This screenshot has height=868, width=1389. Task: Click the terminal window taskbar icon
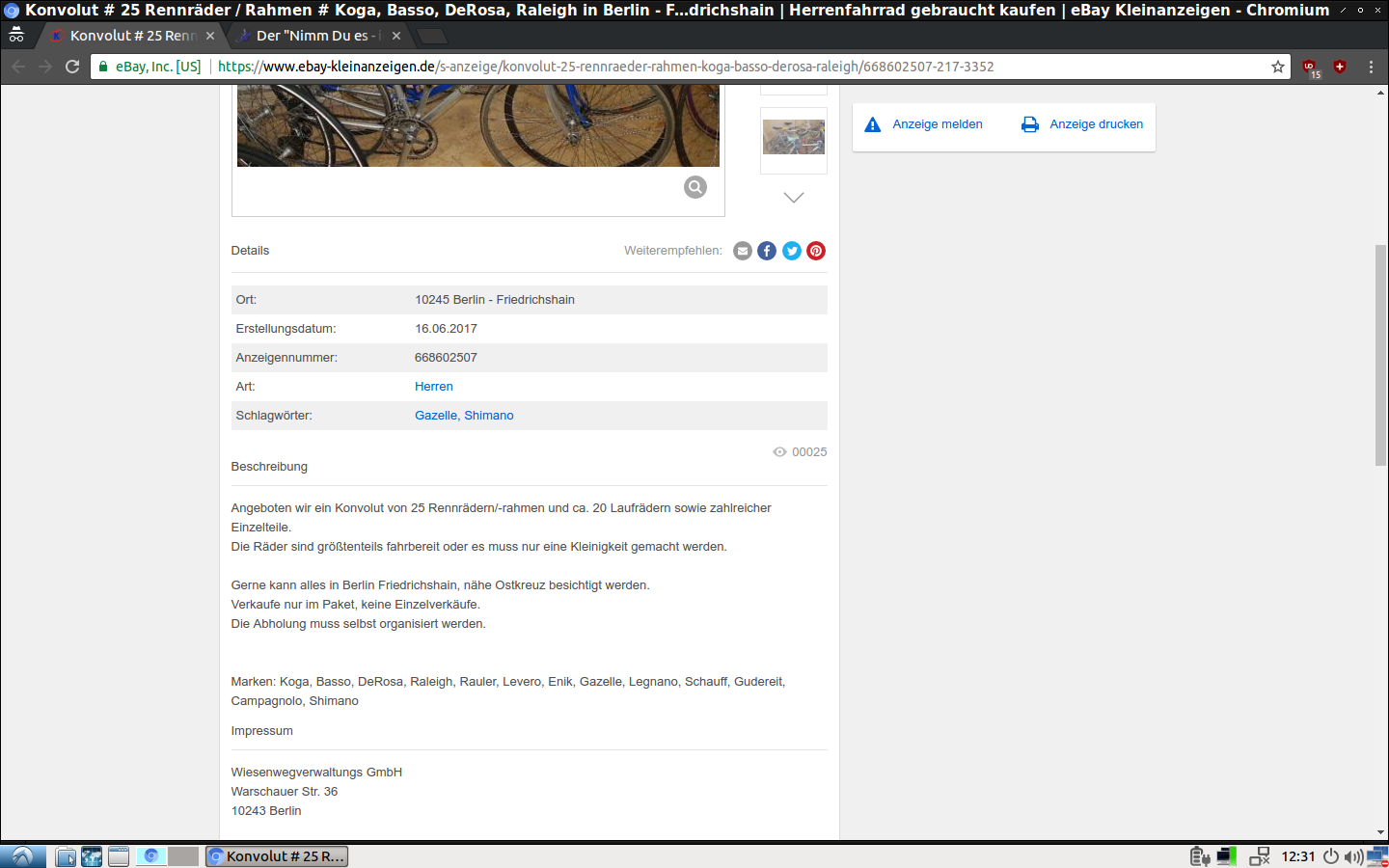click(x=119, y=856)
